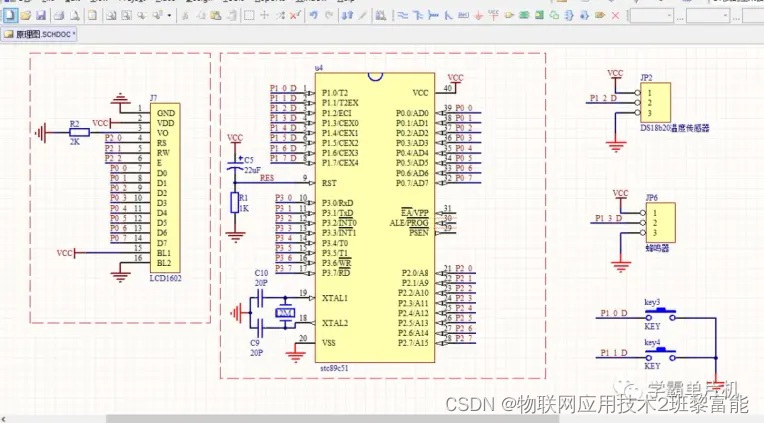The image size is (764, 423).
Task: Select the JP2 connector body
Action: [655, 102]
